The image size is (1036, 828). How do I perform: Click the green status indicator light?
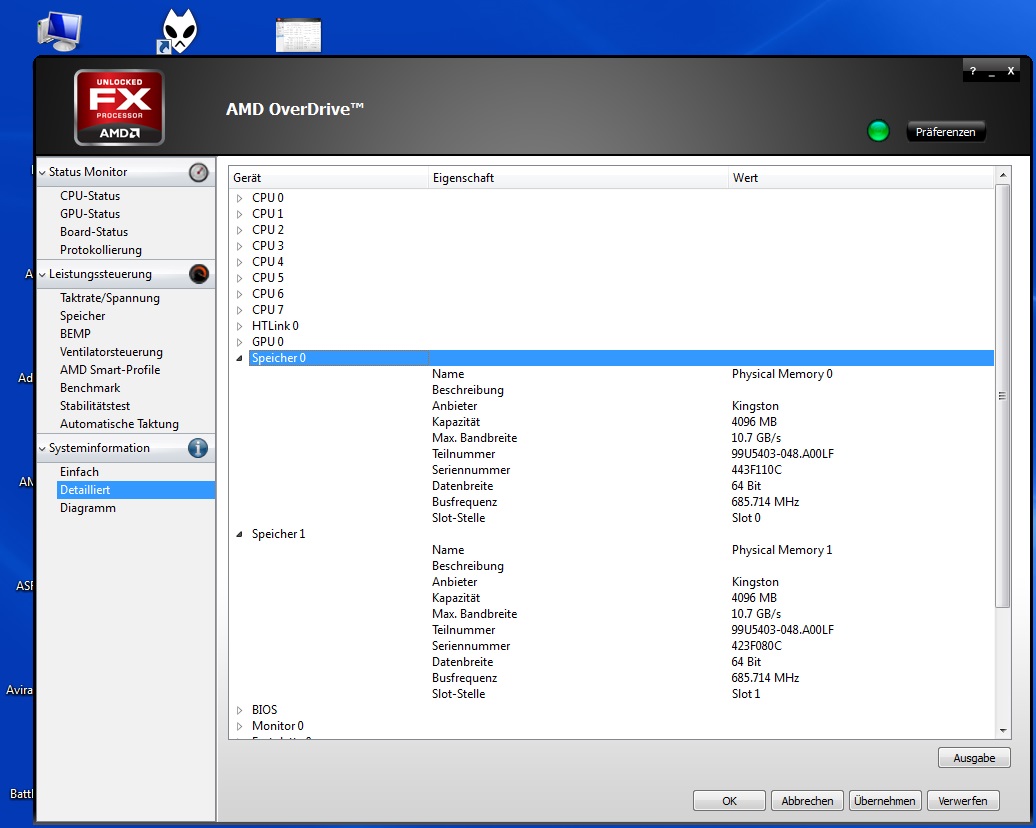(x=878, y=131)
